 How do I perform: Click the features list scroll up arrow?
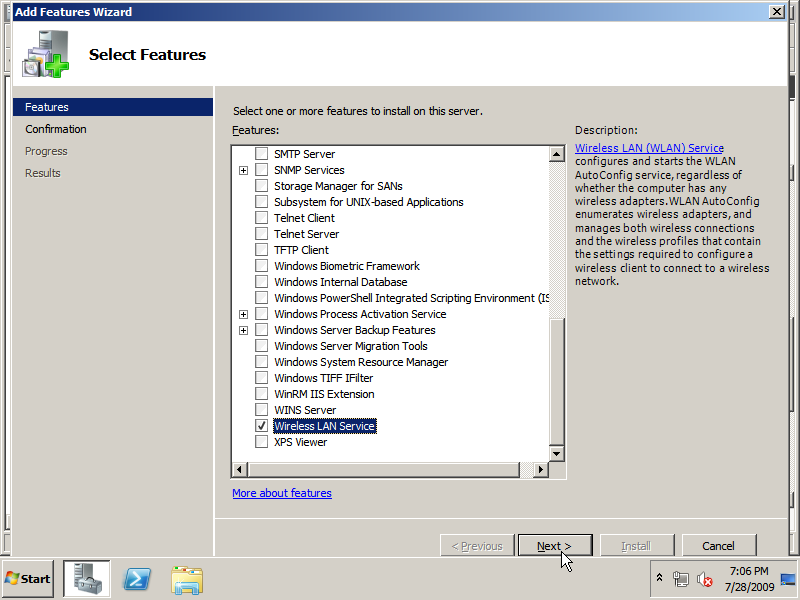[557, 154]
